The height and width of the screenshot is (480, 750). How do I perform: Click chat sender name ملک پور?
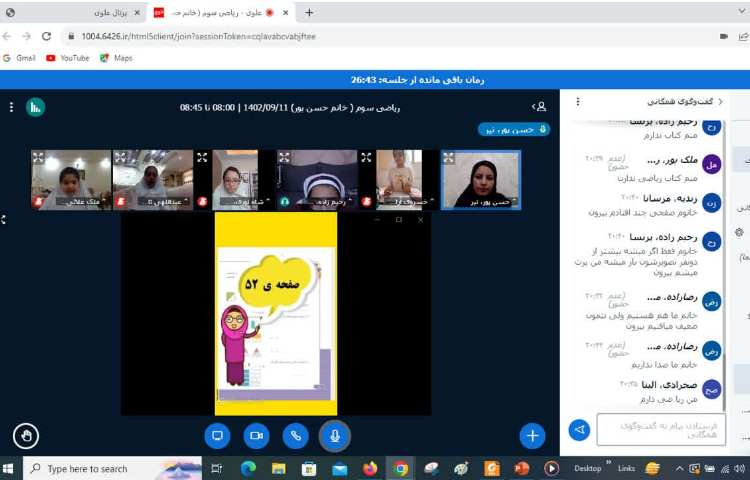point(673,161)
